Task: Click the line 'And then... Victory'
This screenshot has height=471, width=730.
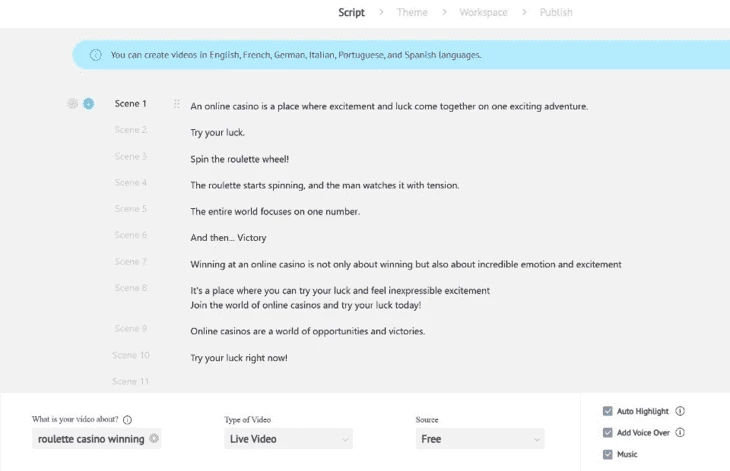Action: click(228, 238)
